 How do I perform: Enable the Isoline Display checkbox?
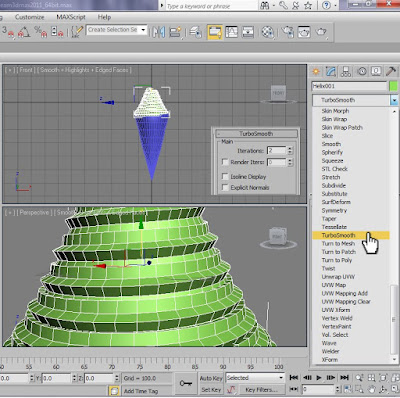225,176
